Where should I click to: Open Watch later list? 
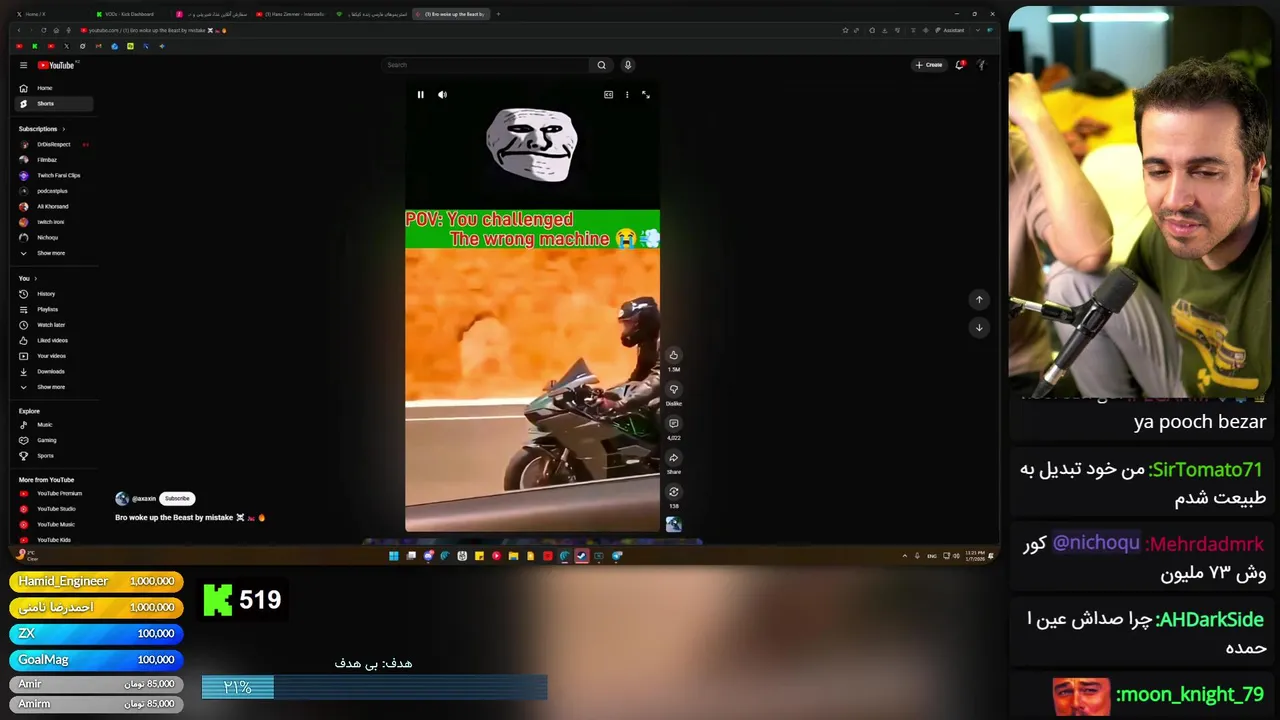click(x=55, y=325)
